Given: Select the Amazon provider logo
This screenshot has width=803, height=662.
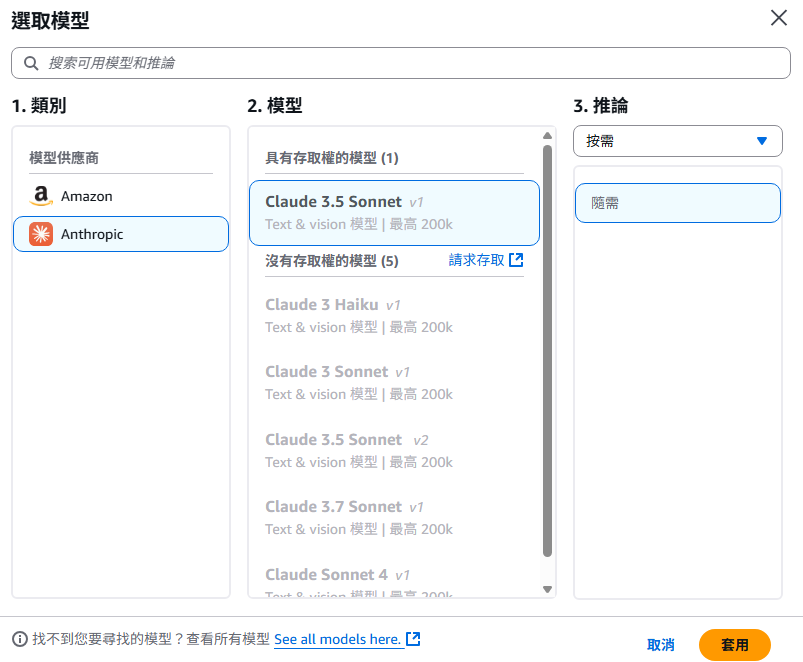Looking at the screenshot, I should 41,196.
